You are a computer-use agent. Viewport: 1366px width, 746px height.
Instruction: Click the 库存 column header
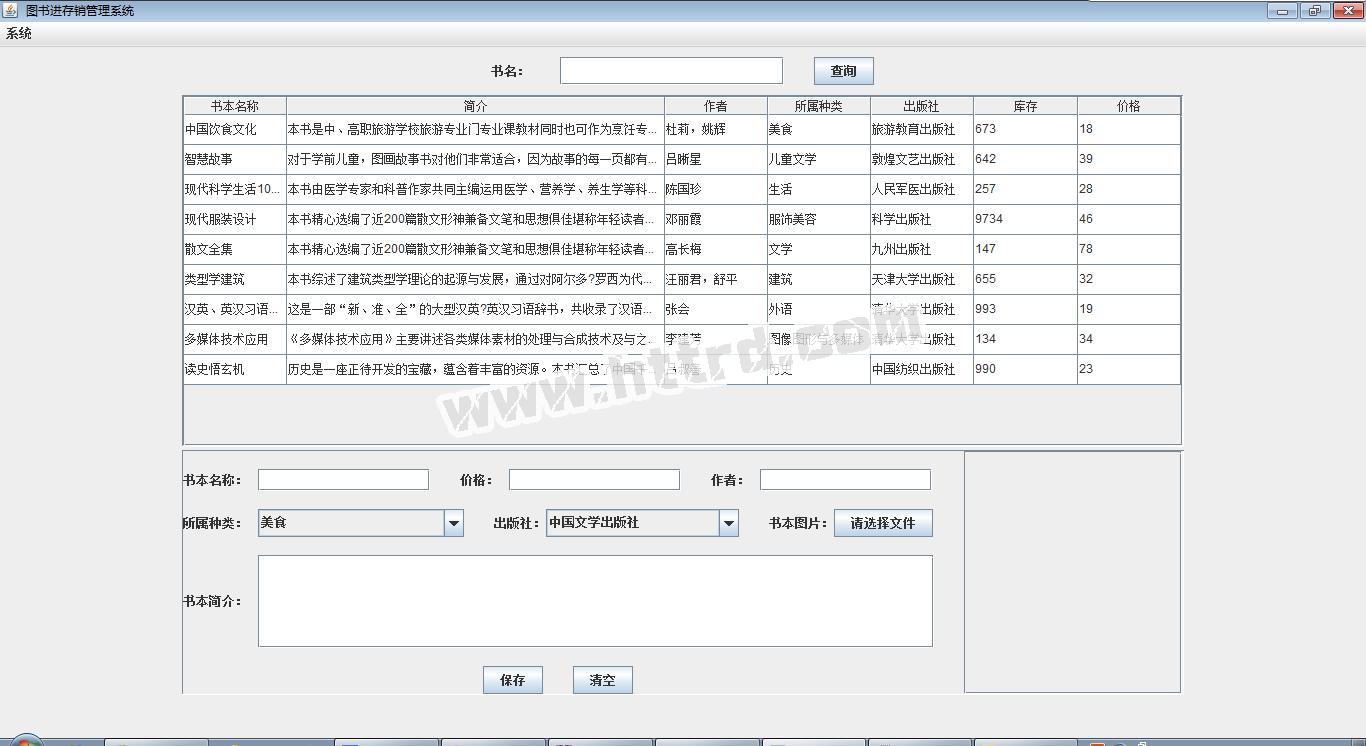click(x=1025, y=106)
